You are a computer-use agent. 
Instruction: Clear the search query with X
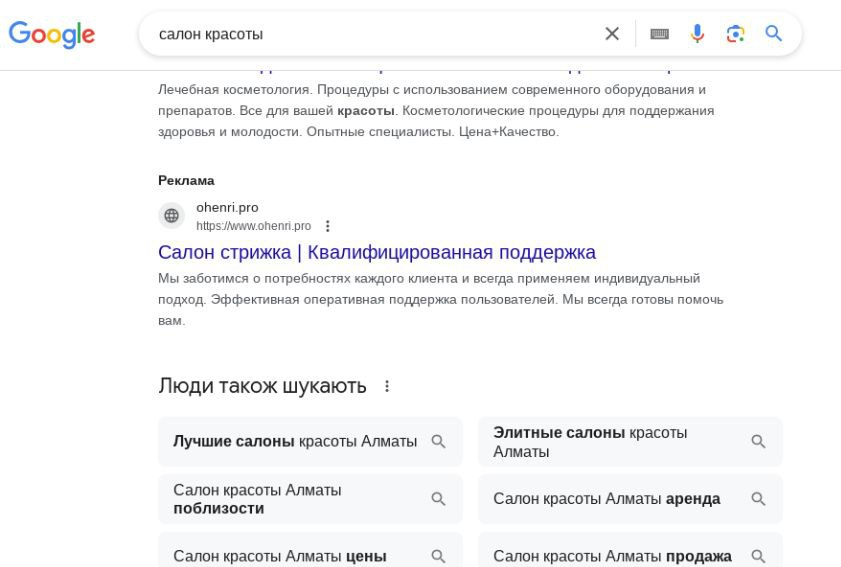pyautogui.click(x=612, y=34)
